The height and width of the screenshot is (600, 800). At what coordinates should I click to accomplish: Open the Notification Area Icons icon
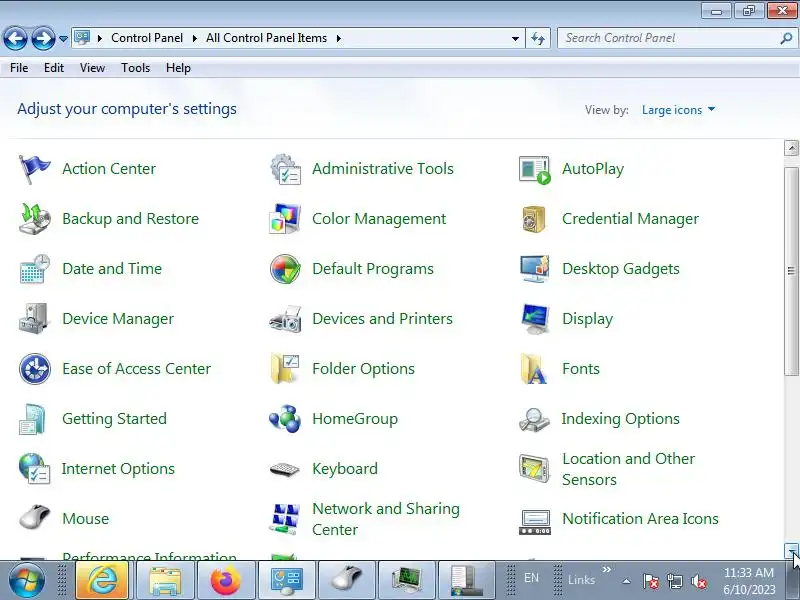click(535, 522)
